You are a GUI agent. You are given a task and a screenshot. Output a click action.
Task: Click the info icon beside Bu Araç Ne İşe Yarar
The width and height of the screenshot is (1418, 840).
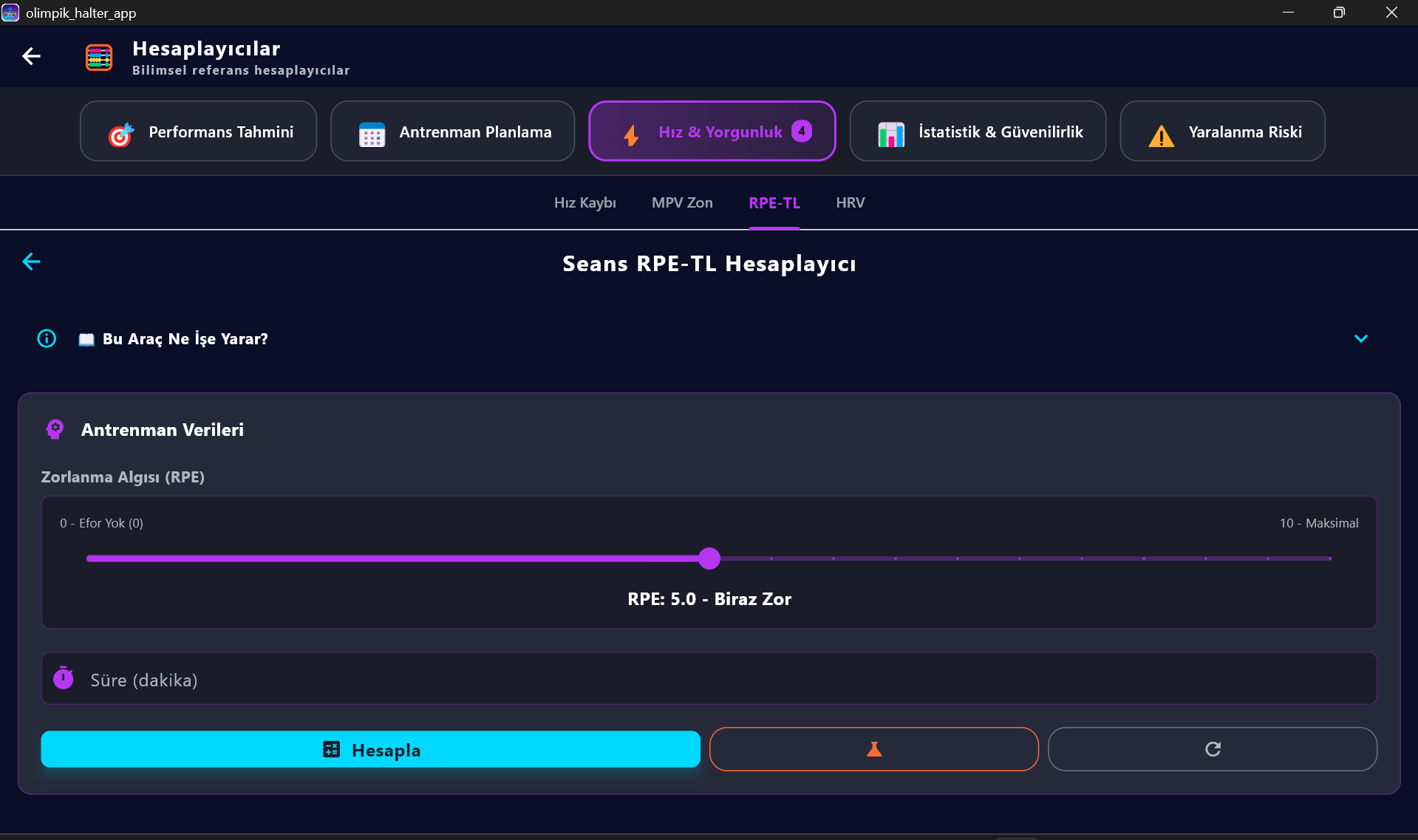[46, 338]
